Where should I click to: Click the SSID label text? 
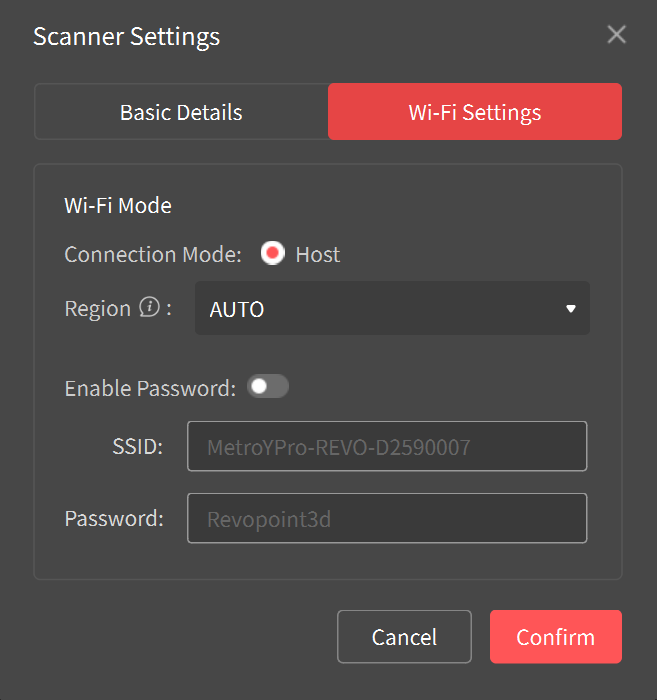[138, 446]
